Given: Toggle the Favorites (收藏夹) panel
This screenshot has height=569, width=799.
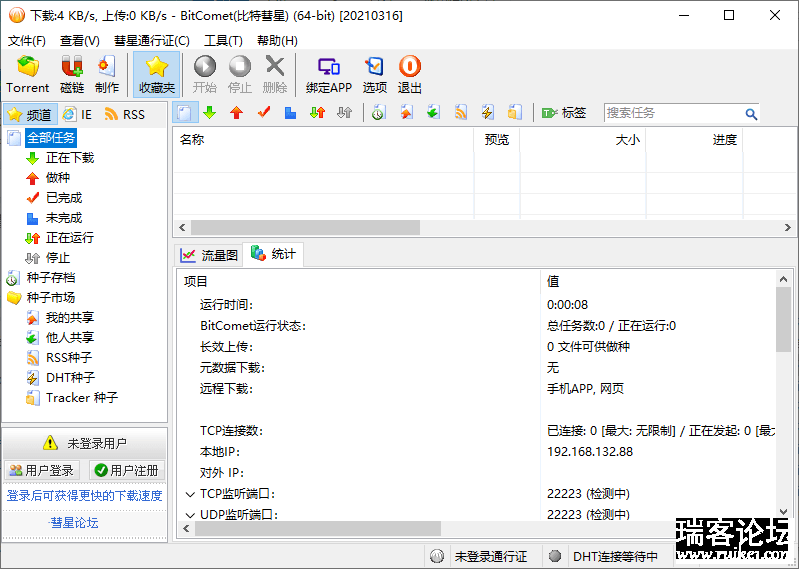Looking at the screenshot, I should tap(156, 74).
